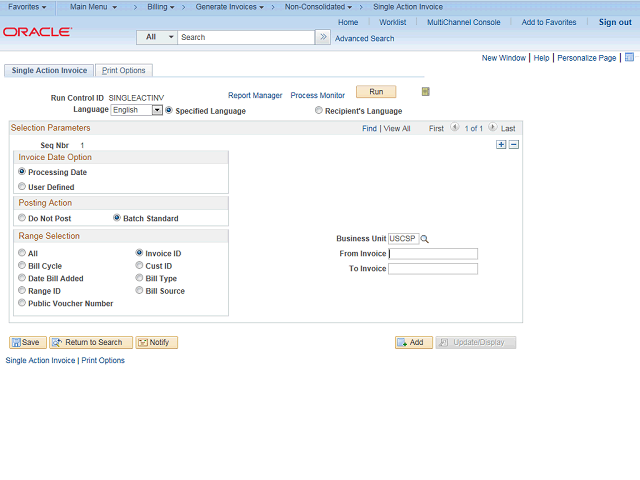
Task: Click the Add button
Action: coord(413,342)
